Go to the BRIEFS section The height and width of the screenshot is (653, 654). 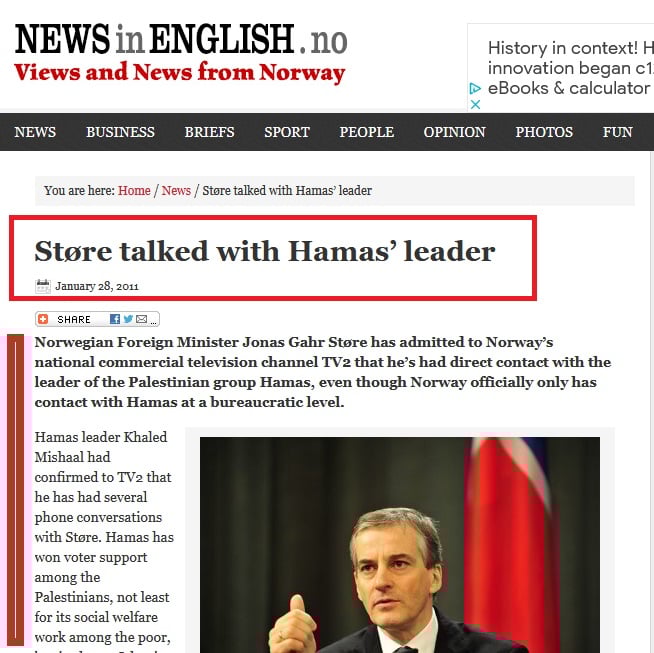pyautogui.click(x=209, y=132)
